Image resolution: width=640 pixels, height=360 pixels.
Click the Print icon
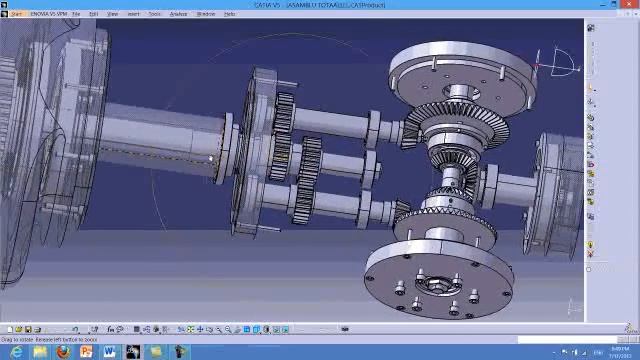click(38, 329)
